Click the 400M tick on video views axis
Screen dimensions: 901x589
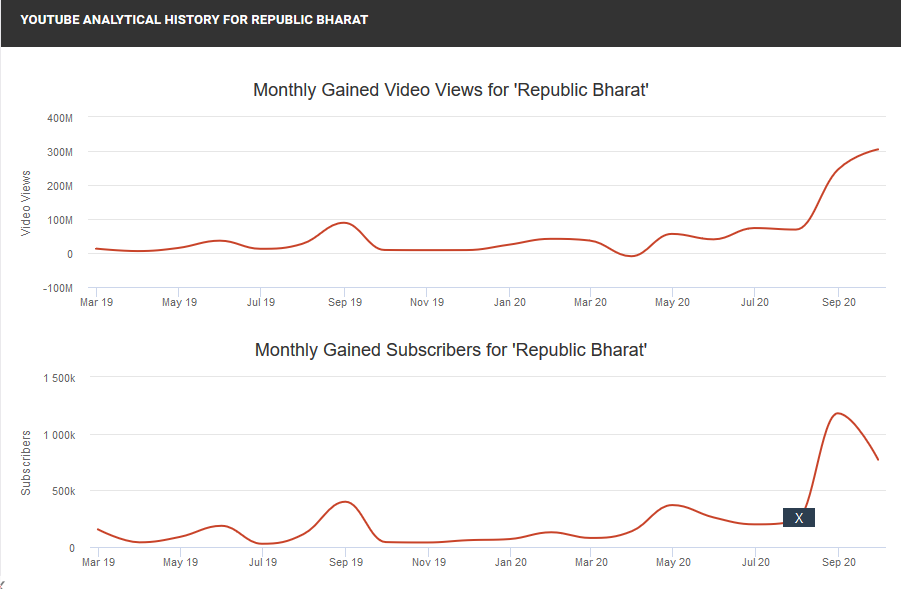tap(60, 118)
